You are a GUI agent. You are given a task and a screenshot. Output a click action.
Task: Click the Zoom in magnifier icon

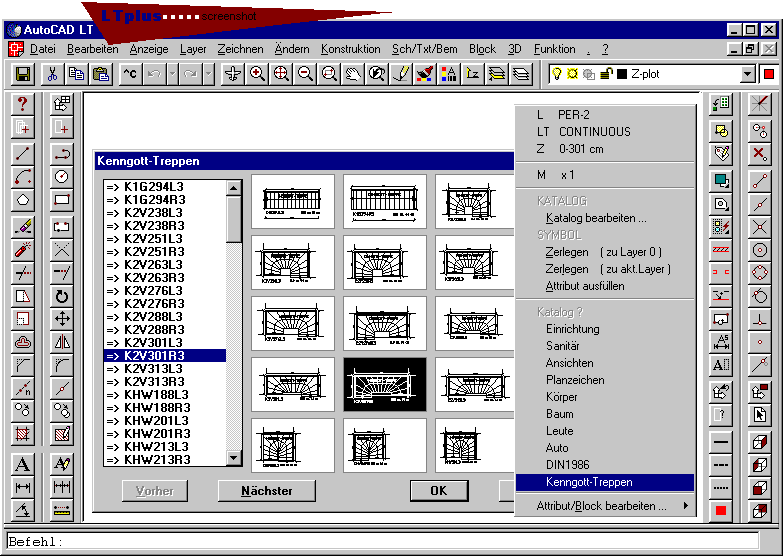[257, 74]
